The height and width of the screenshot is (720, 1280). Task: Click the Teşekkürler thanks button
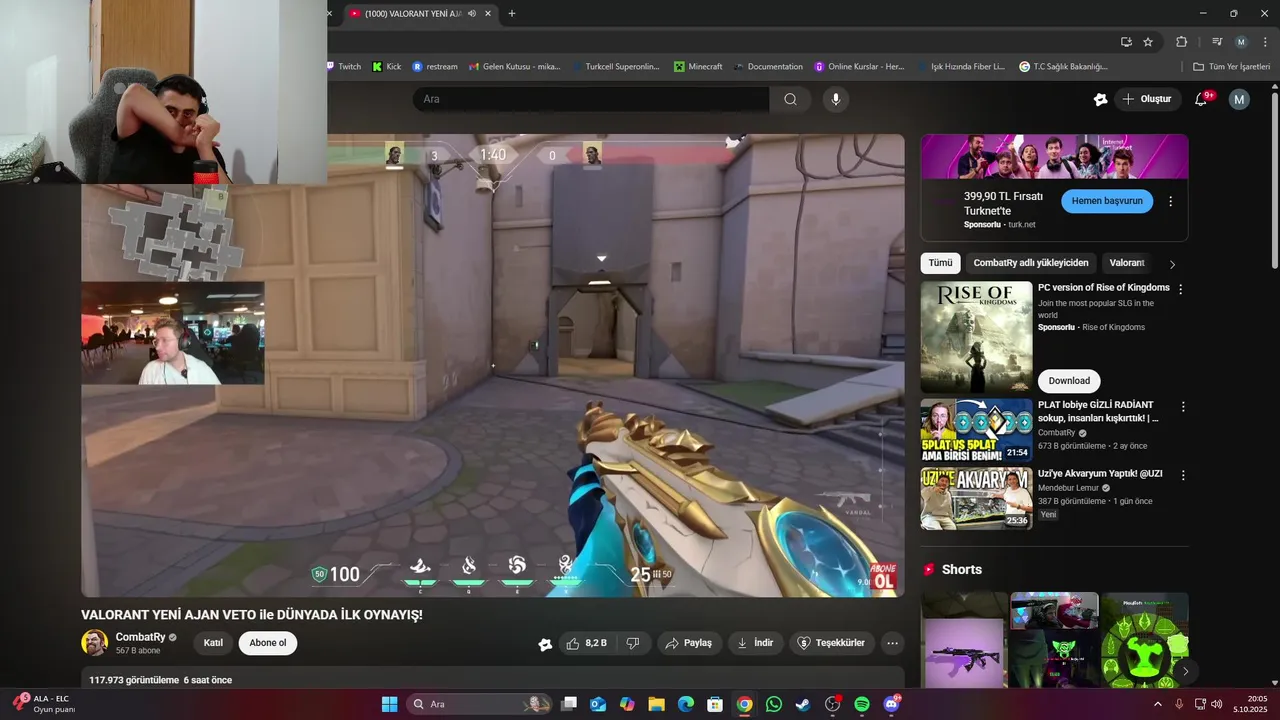tap(832, 643)
